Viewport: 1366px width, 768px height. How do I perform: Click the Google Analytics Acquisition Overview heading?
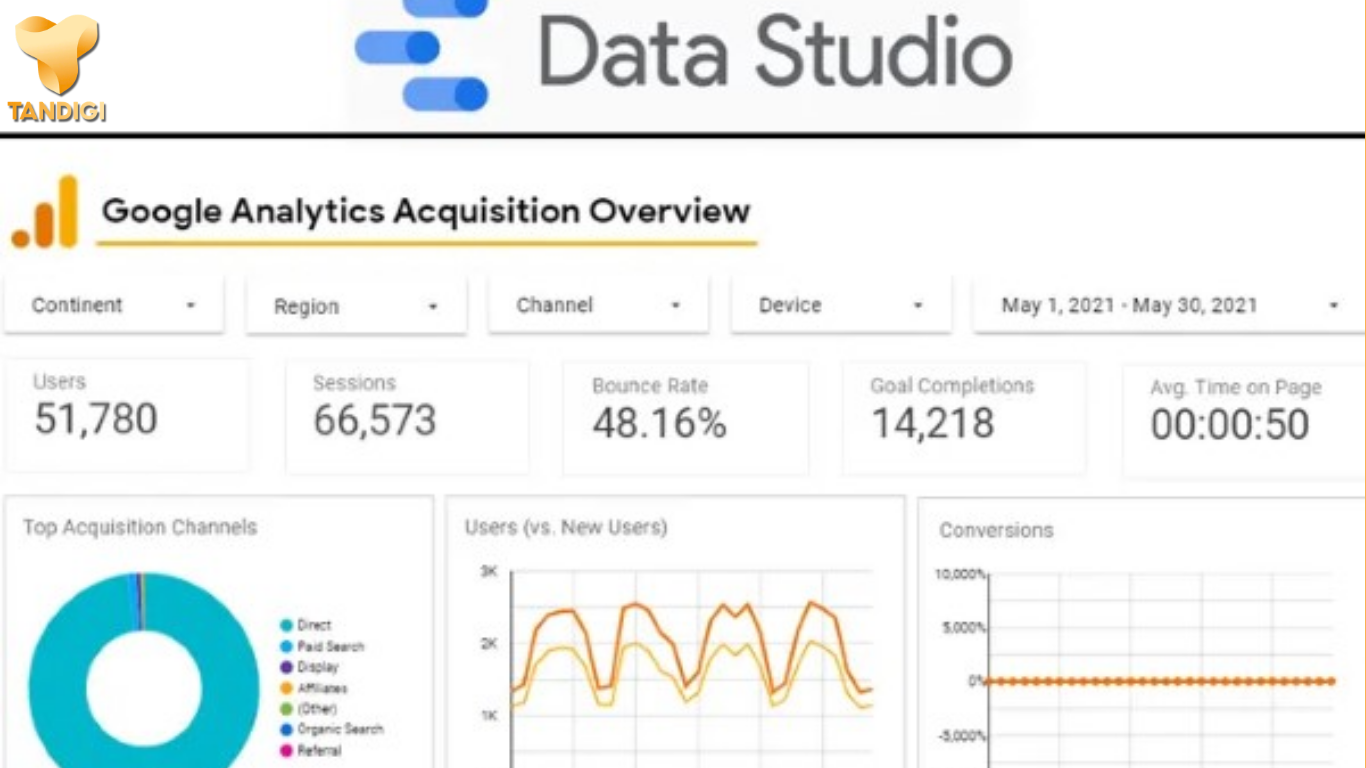[426, 211]
